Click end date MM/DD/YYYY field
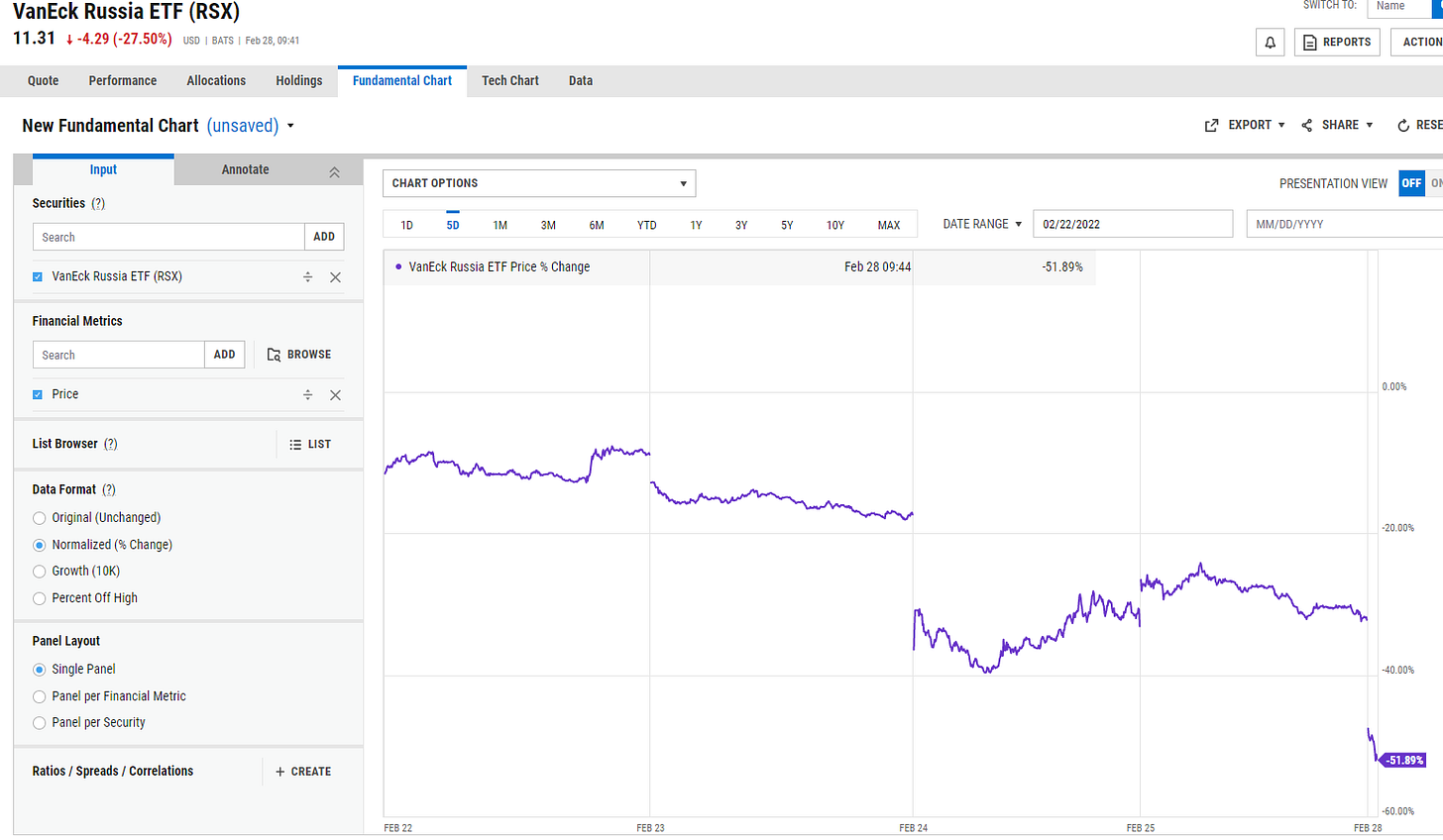Screen dimensions: 1443x840 coord(1344,224)
